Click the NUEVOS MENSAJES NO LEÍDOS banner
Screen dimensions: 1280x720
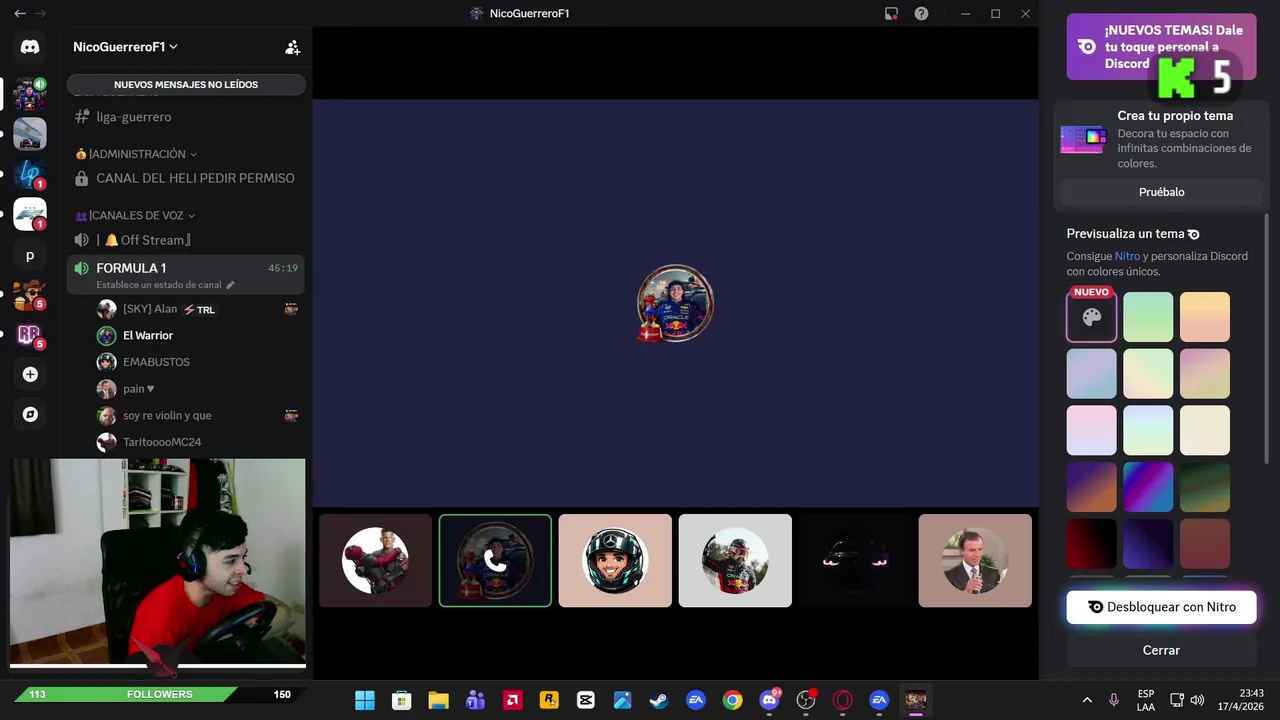pos(186,85)
